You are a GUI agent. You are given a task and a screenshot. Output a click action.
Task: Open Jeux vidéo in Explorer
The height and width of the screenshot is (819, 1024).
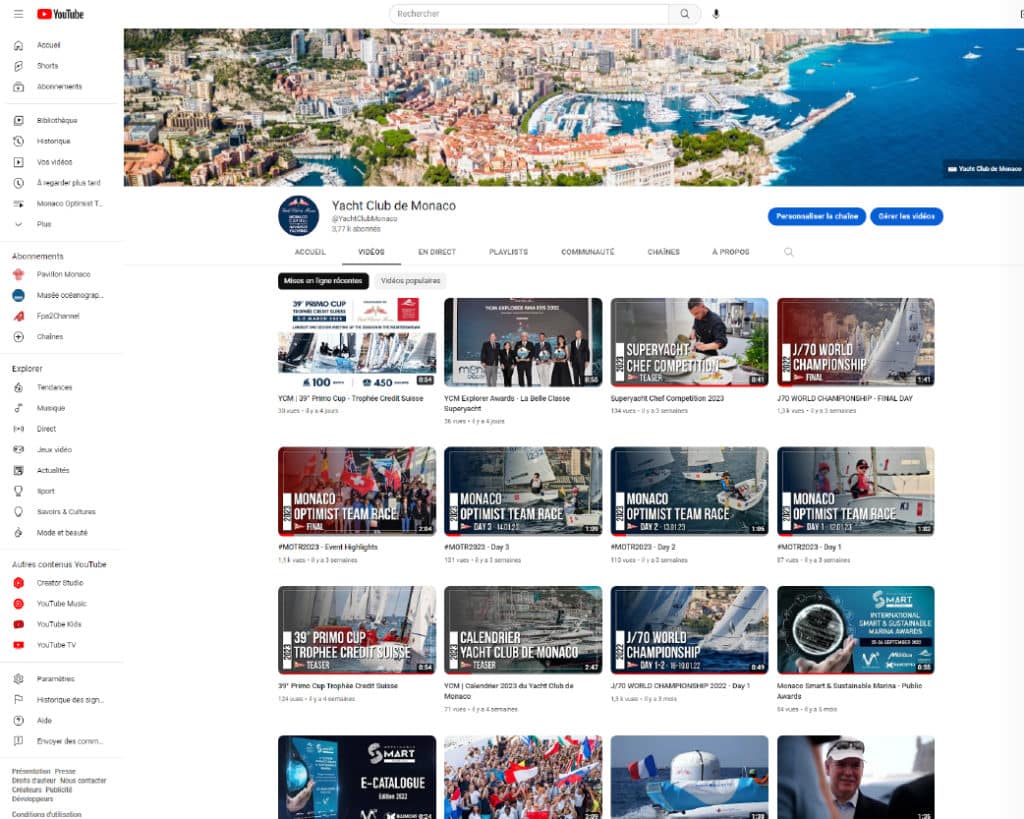(x=54, y=450)
